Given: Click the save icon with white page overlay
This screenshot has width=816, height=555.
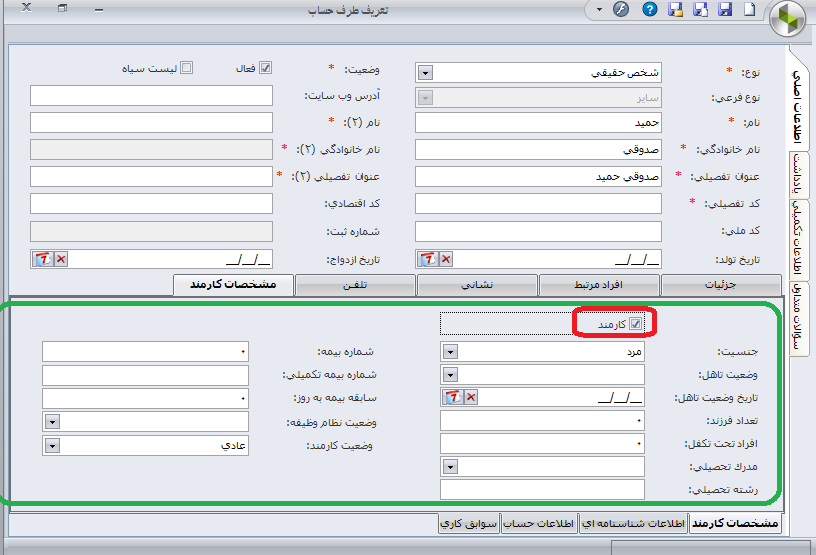Looking at the screenshot, I should [700, 9].
